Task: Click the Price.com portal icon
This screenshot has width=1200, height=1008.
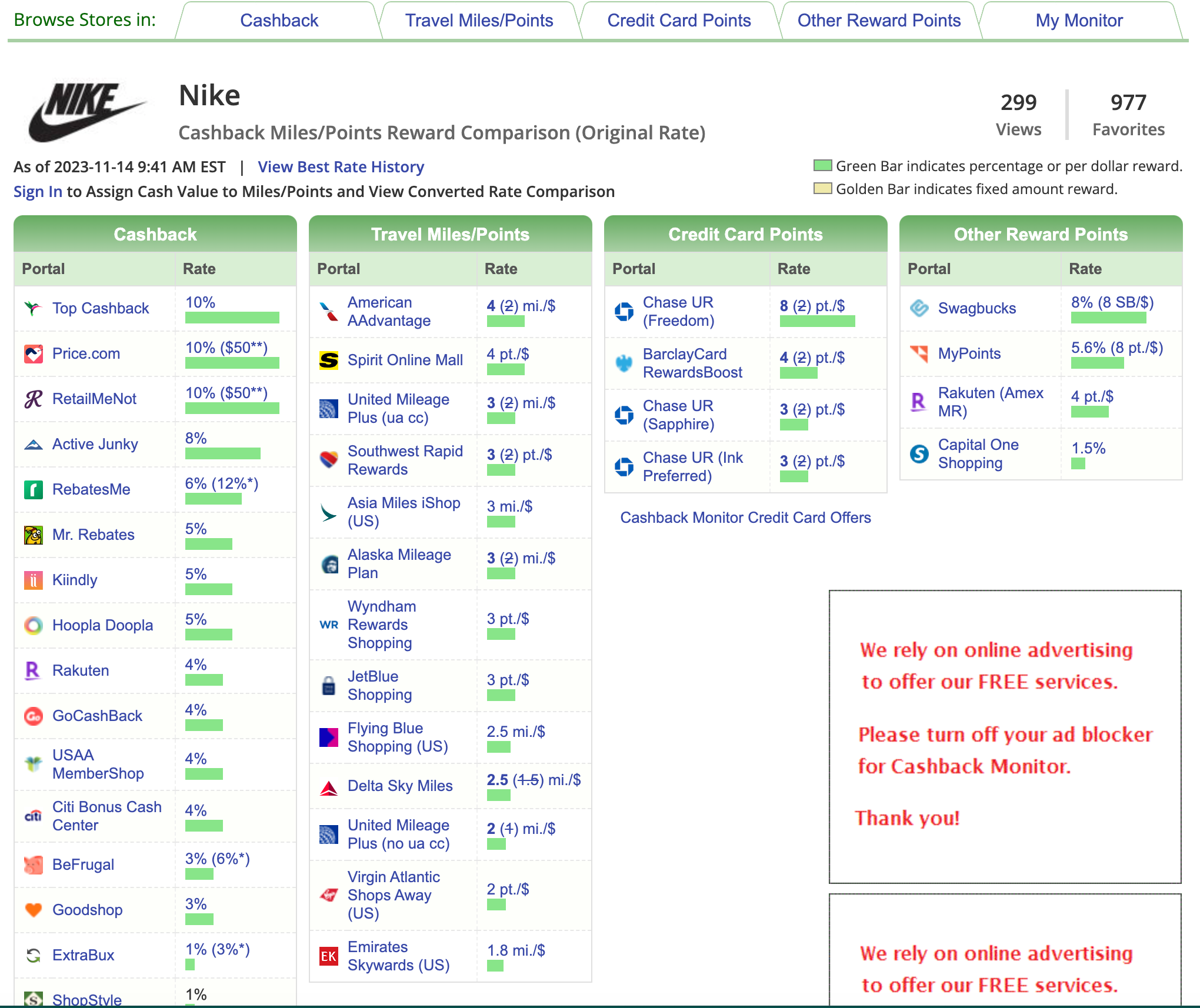Action: click(x=34, y=353)
